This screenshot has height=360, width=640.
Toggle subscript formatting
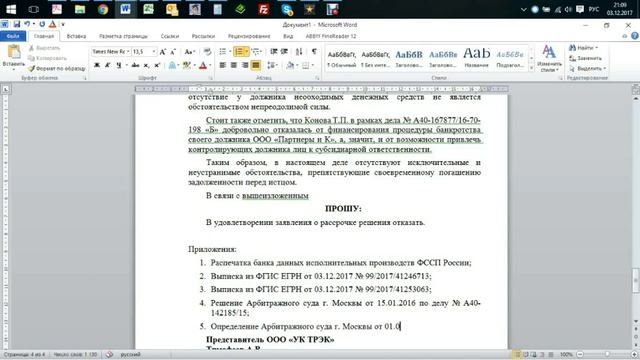point(146,65)
